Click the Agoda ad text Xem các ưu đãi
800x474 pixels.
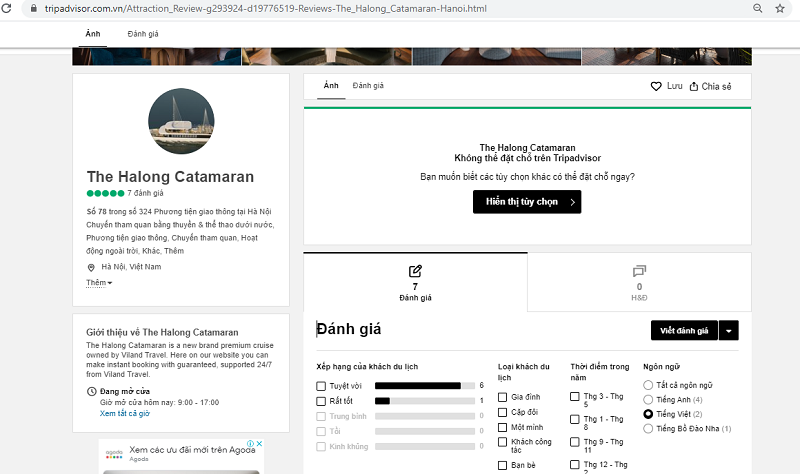click(x=192, y=450)
